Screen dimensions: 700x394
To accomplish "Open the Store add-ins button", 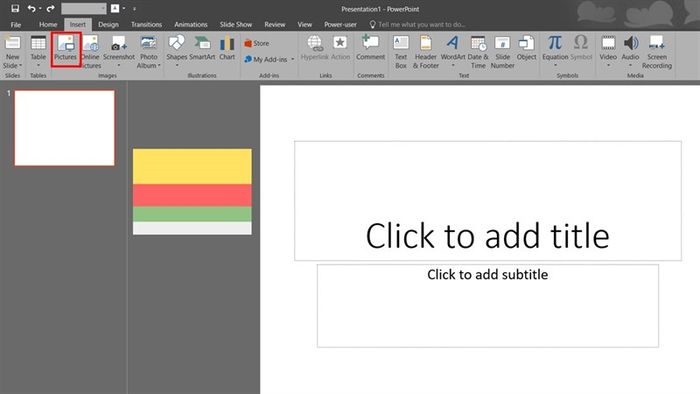I will tap(257, 43).
